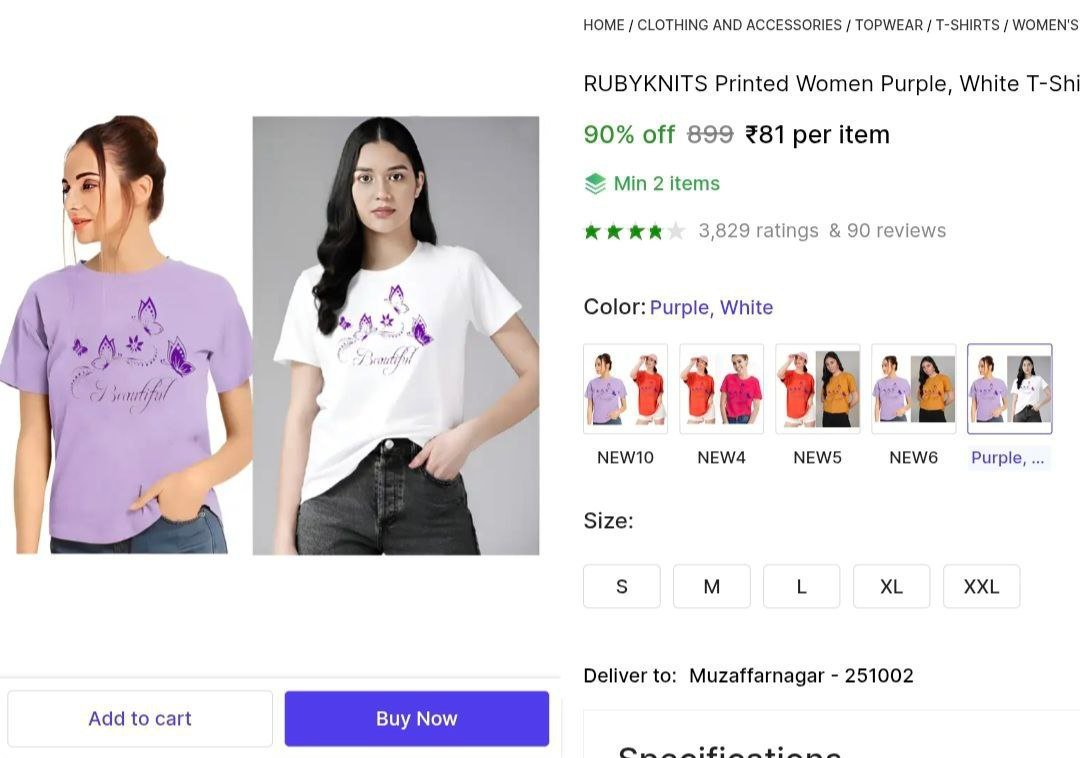This screenshot has width=1080, height=758.
Task: Open the T-SHIRTS breadcrumb link
Action: pyautogui.click(x=968, y=25)
